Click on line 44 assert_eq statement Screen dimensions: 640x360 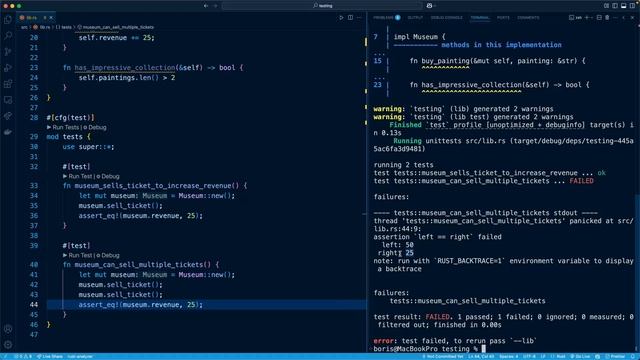pyautogui.click(x=140, y=304)
